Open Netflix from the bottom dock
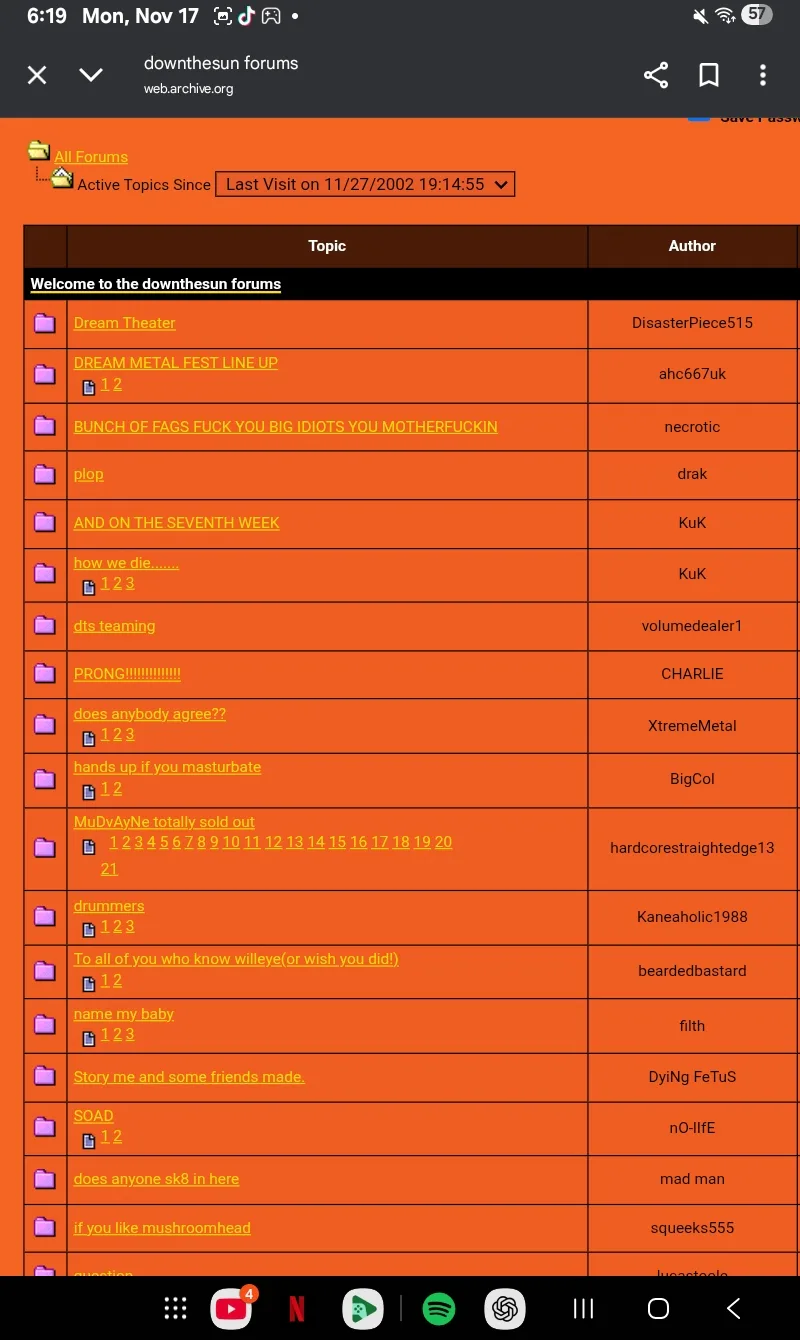The width and height of the screenshot is (800, 1340). click(x=297, y=1308)
